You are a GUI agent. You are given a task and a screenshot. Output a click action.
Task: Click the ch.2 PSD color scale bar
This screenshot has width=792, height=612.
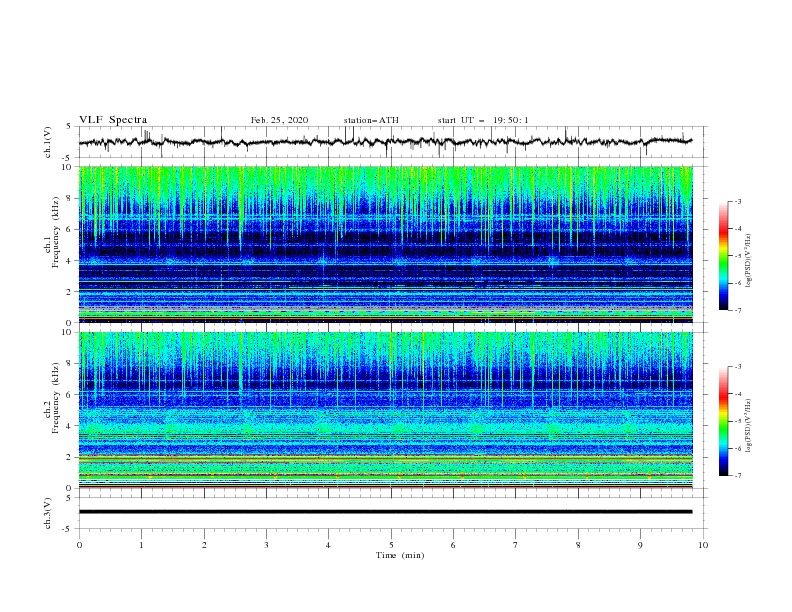[723, 421]
